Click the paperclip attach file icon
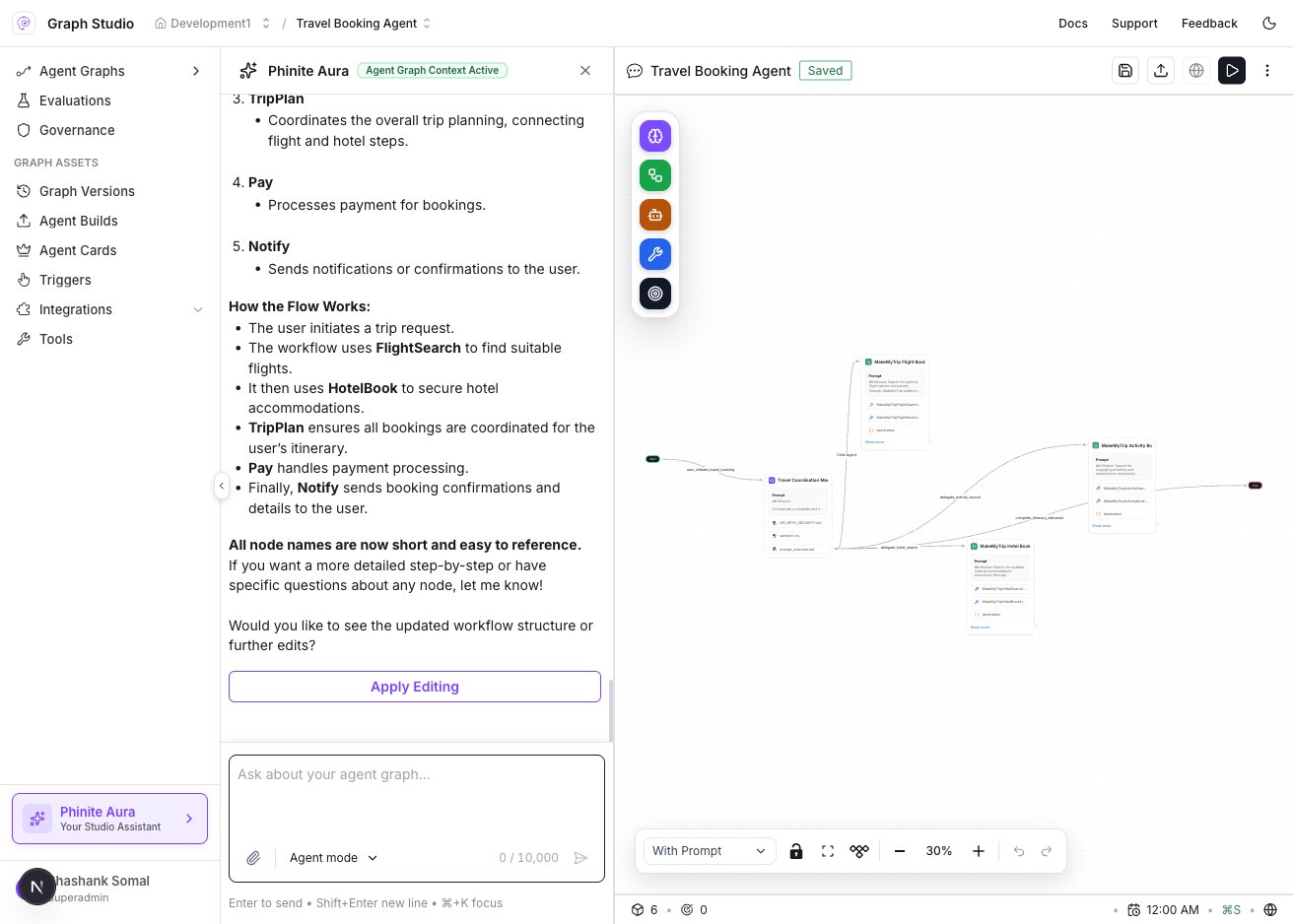Viewport: 1293px width, 924px height. click(x=253, y=858)
